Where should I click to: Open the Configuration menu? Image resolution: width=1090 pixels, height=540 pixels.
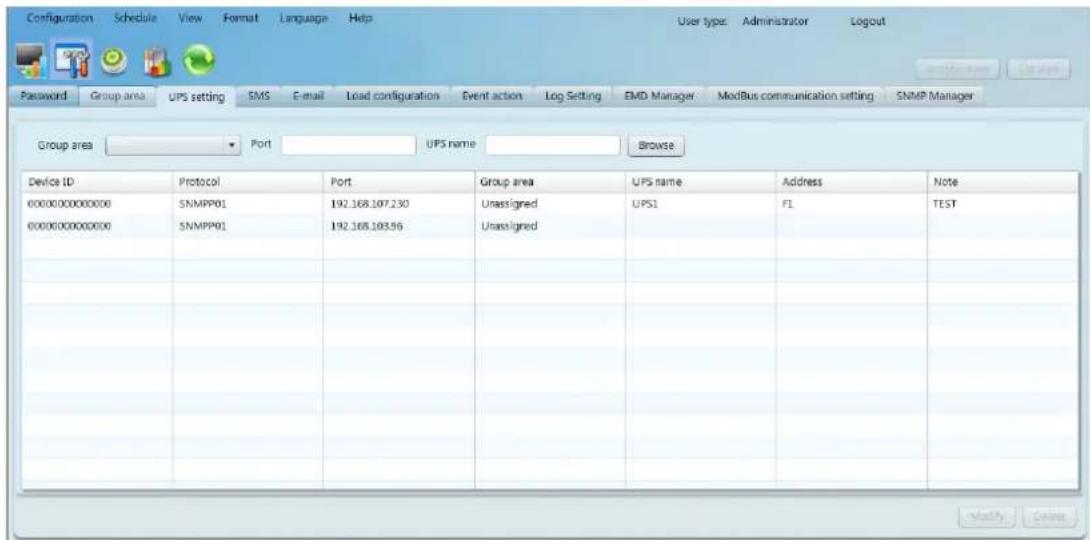[60, 17]
